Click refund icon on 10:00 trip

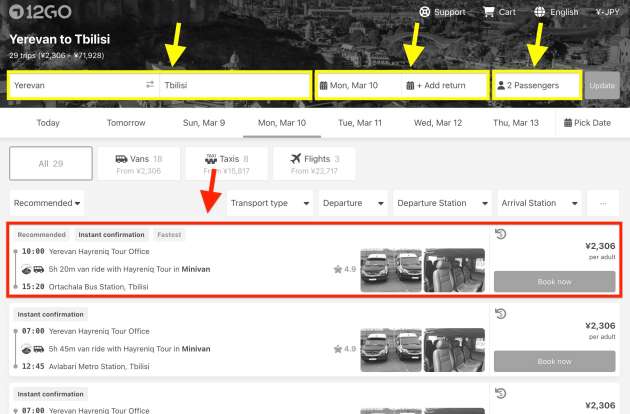pyautogui.click(x=500, y=234)
